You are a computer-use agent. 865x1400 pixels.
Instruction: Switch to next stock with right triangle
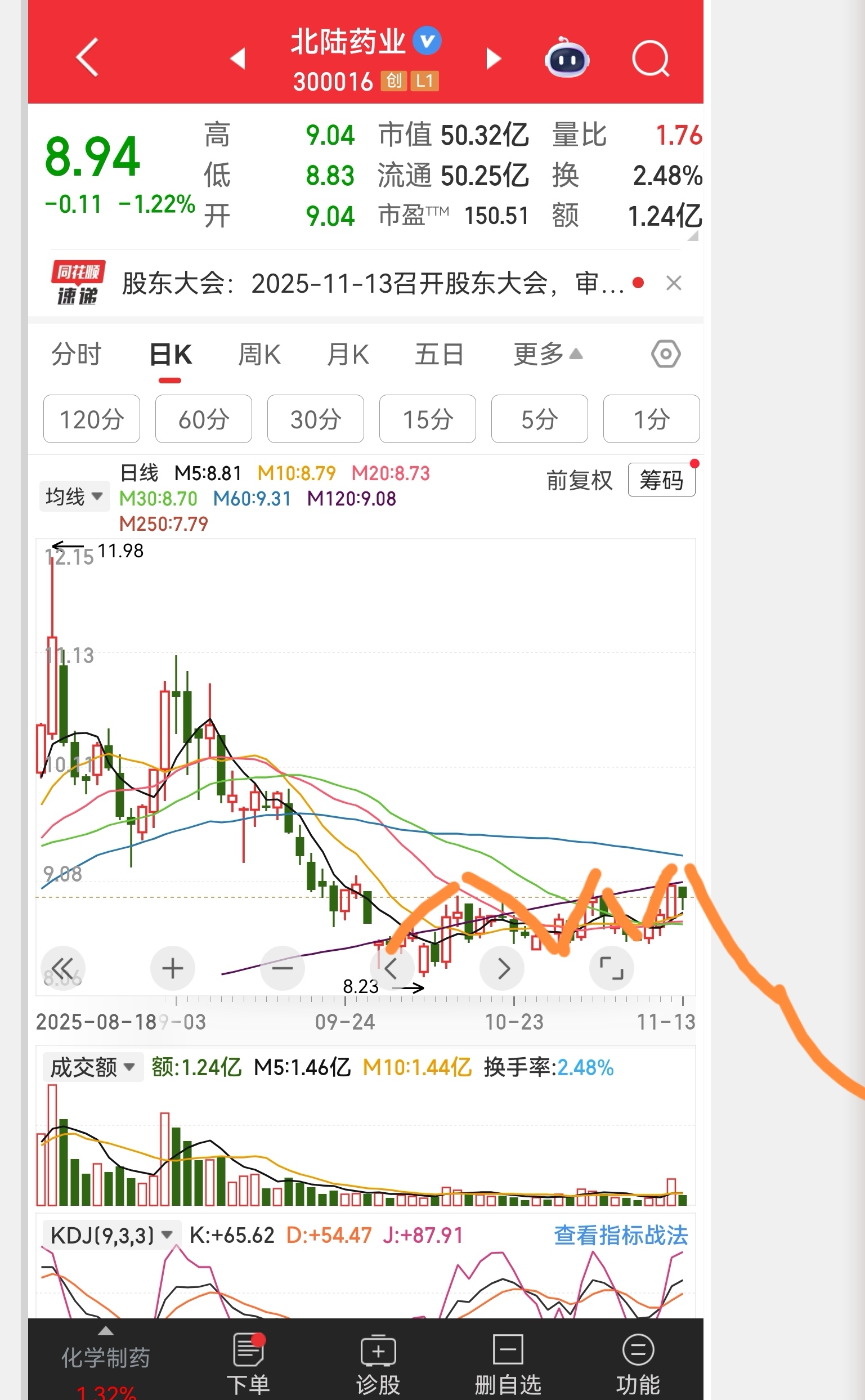click(x=493, y=59)
